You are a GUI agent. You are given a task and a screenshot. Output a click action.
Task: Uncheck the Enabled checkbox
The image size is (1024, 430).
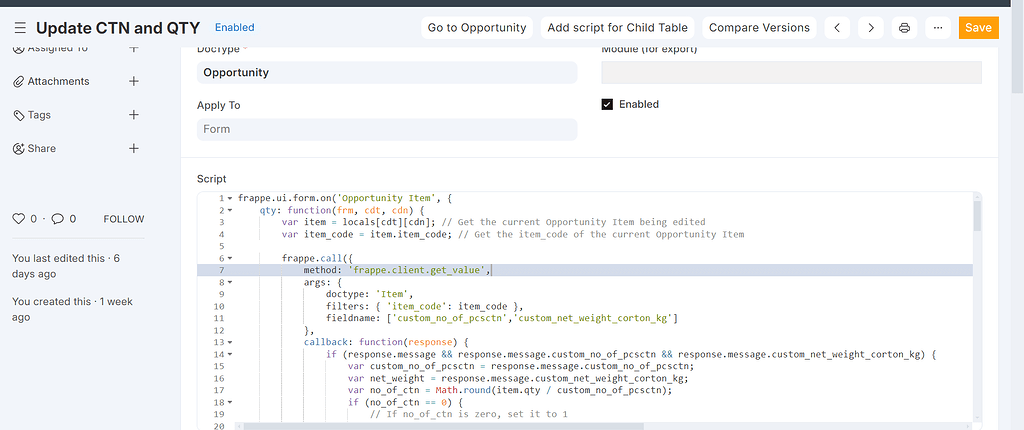point(607,104)
